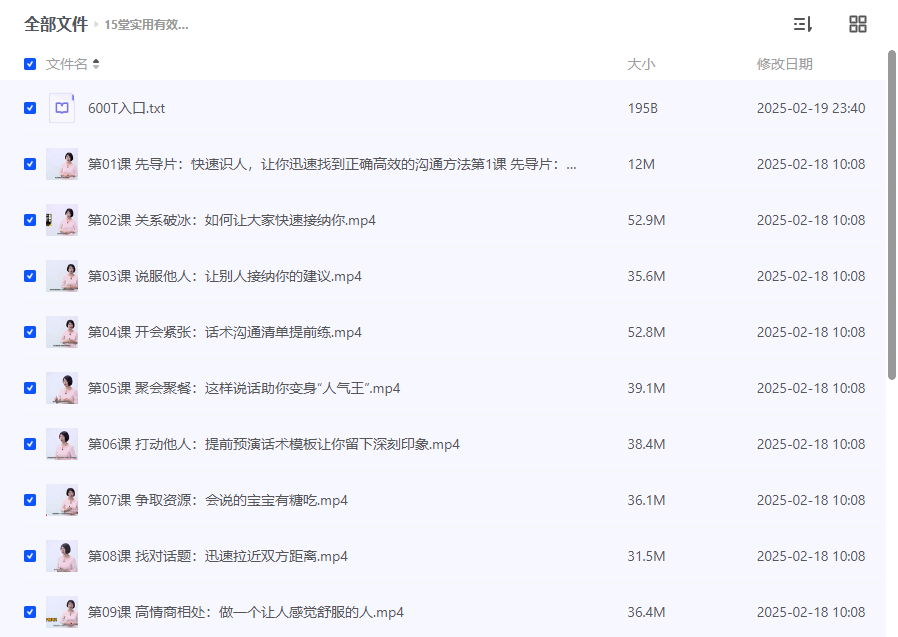Viewport: 898px width, 637px height.
Task: Click the 第02课 video thumbnail
Action: (62, 220)
